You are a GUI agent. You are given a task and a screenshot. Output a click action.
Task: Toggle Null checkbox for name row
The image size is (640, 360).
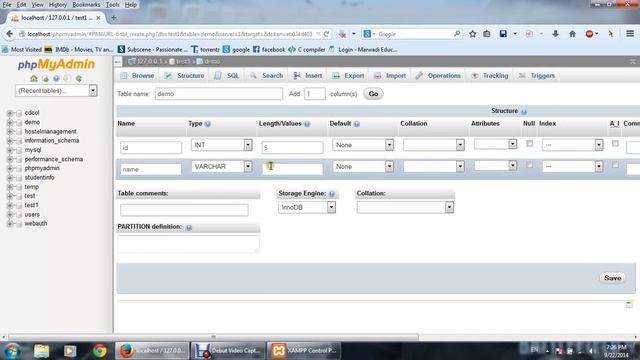click(529, 165)
